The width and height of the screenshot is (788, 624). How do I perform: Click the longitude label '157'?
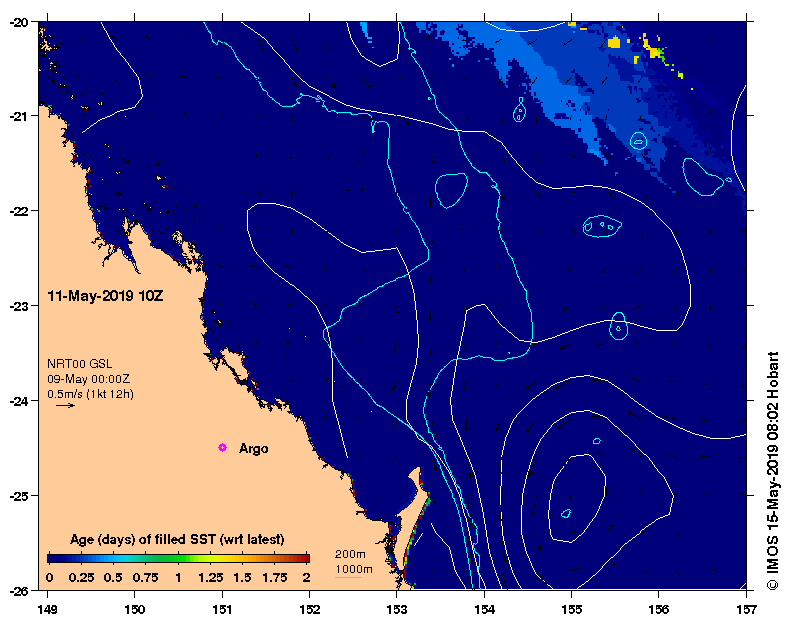point(746,610)
